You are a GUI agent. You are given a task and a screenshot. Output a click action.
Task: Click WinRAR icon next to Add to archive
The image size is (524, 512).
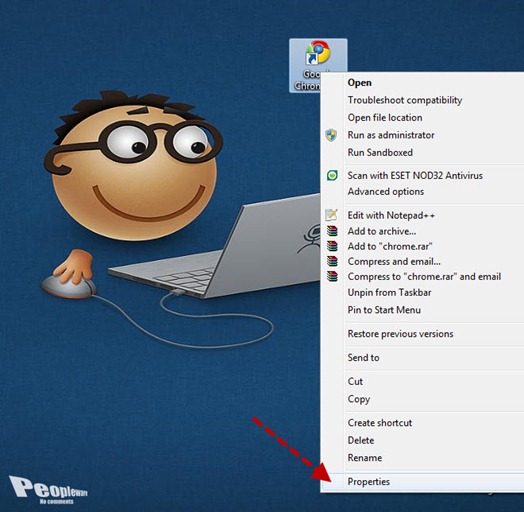point(332,231)
